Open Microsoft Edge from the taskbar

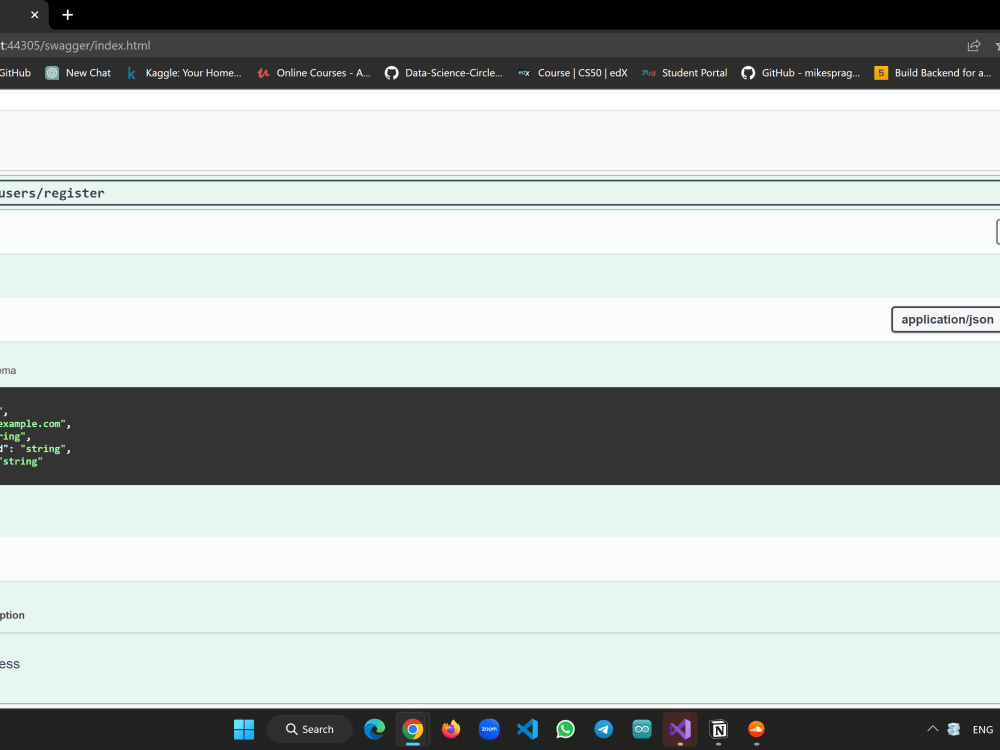375,729
